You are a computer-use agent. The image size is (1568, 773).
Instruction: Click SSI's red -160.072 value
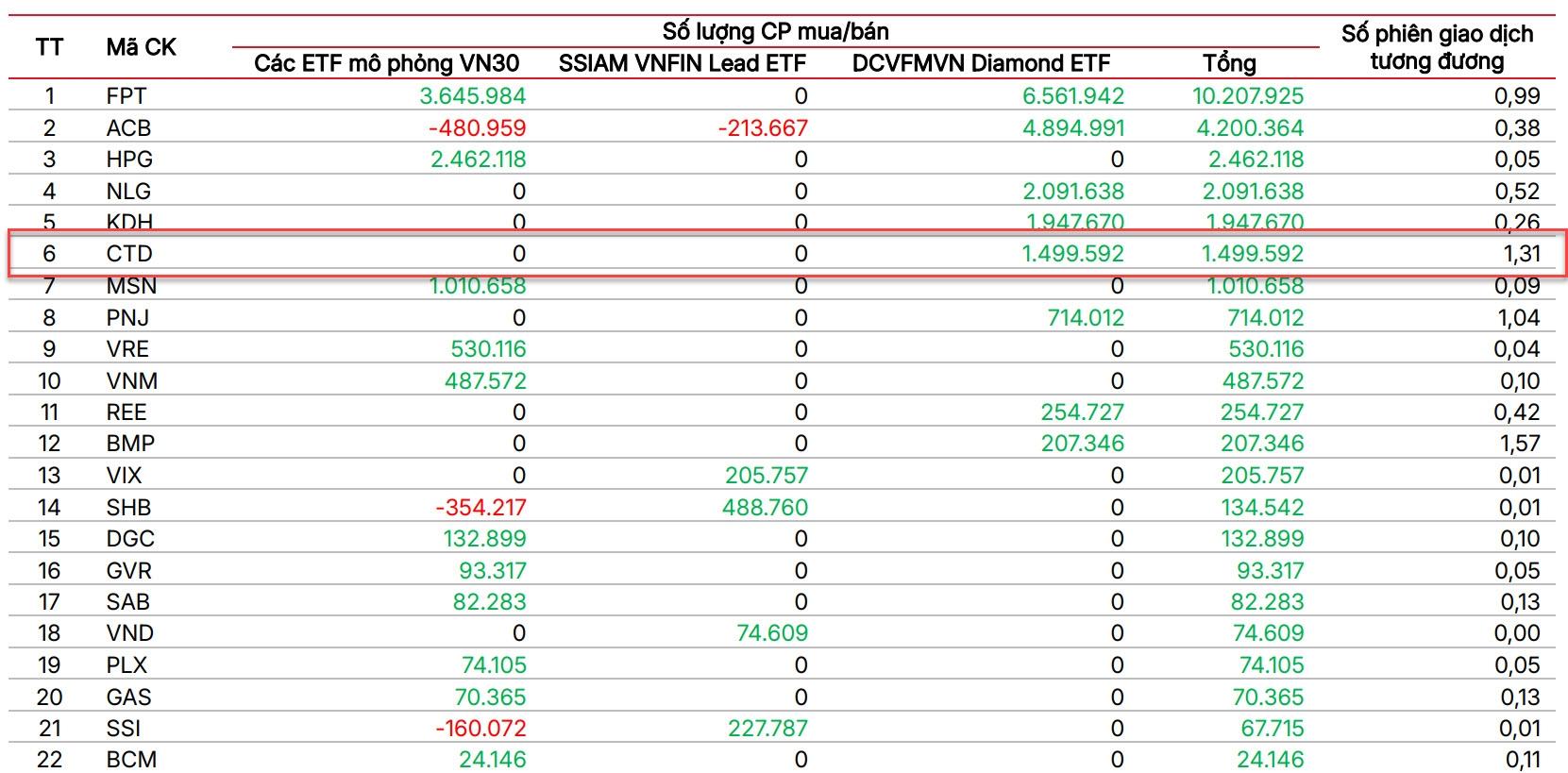tap(480, 729)
